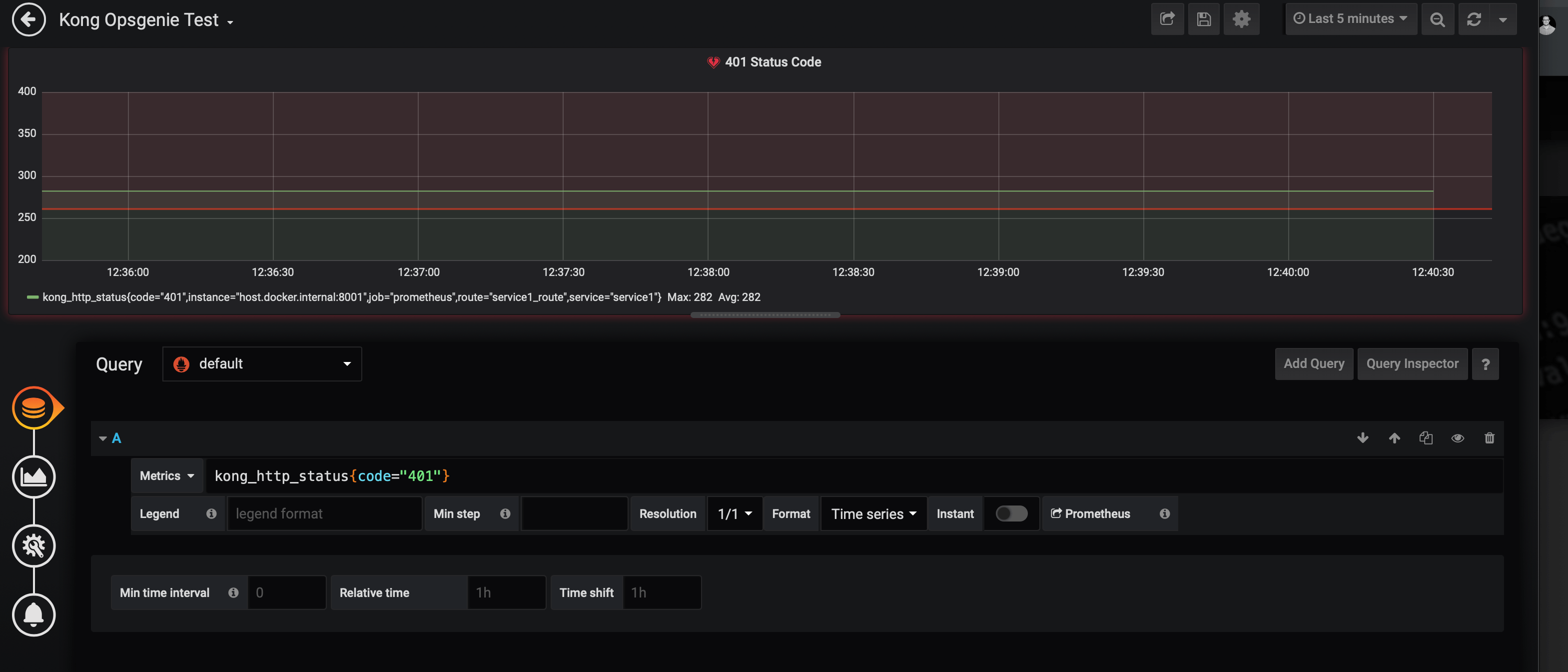Screen dimensions: 1568x672
Task: Open dashboard settings gear icon
Action: click(1241, 19)
